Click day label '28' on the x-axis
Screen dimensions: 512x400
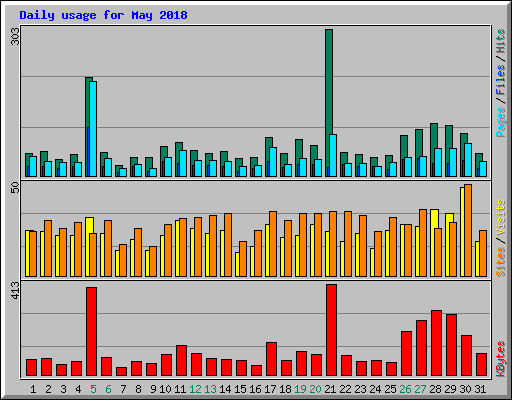coord(435,389)
